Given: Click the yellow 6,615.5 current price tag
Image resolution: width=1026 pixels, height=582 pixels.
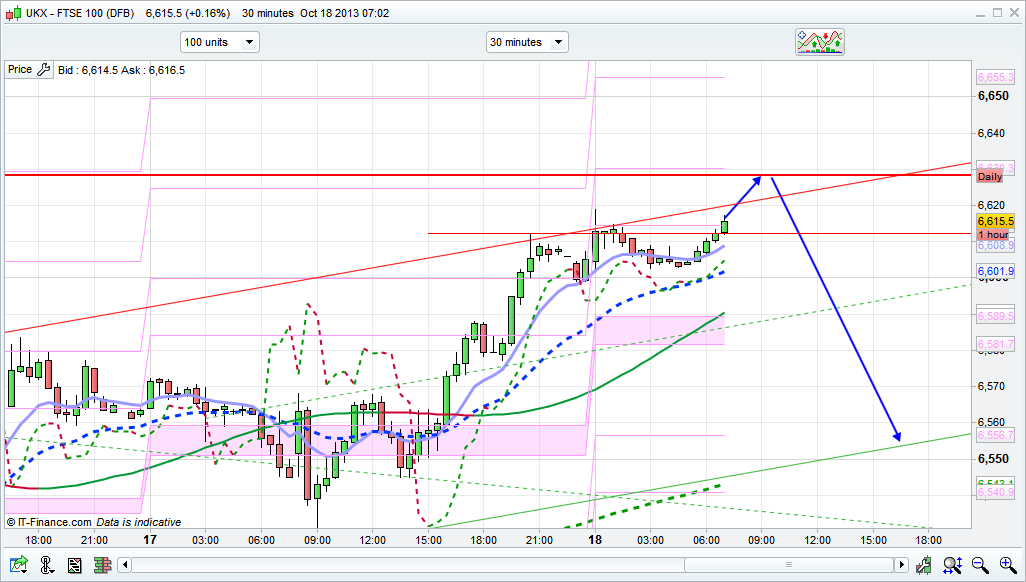Looking at the screenshot, I should [x=996, y=221].
